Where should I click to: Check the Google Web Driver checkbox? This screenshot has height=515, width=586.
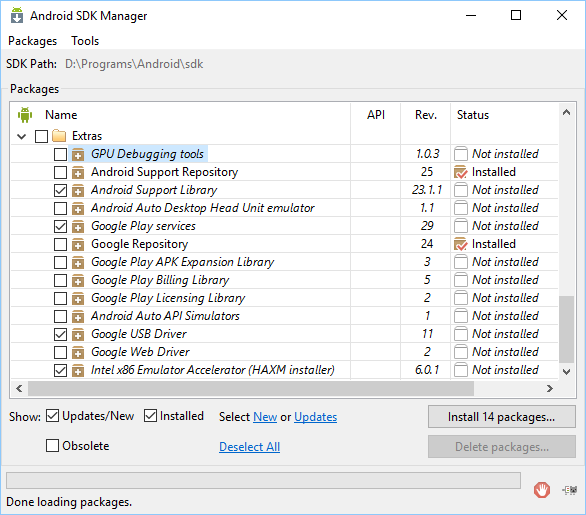(60, 352)
